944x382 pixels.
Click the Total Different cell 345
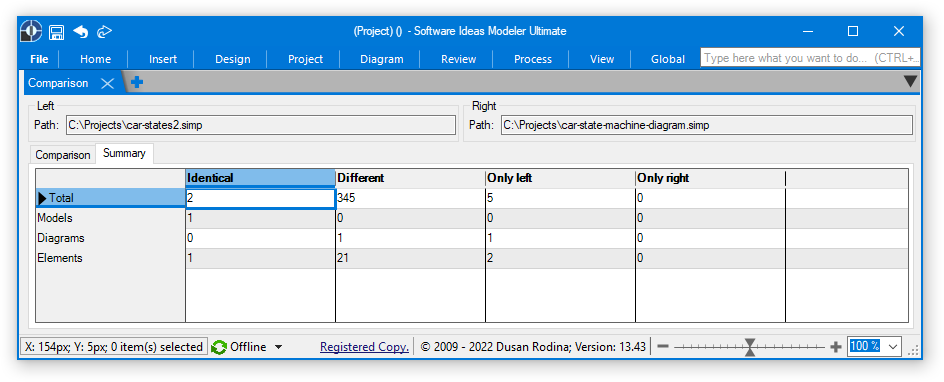click(x=410, y=197)
